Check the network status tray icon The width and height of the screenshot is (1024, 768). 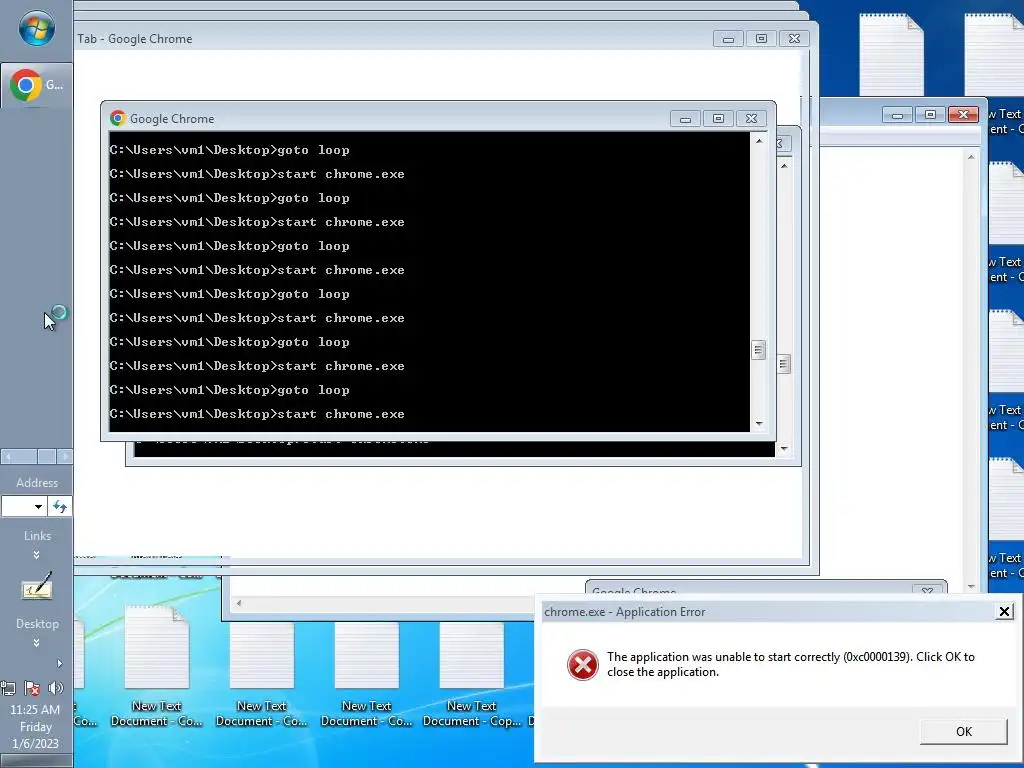click(8, 688)
